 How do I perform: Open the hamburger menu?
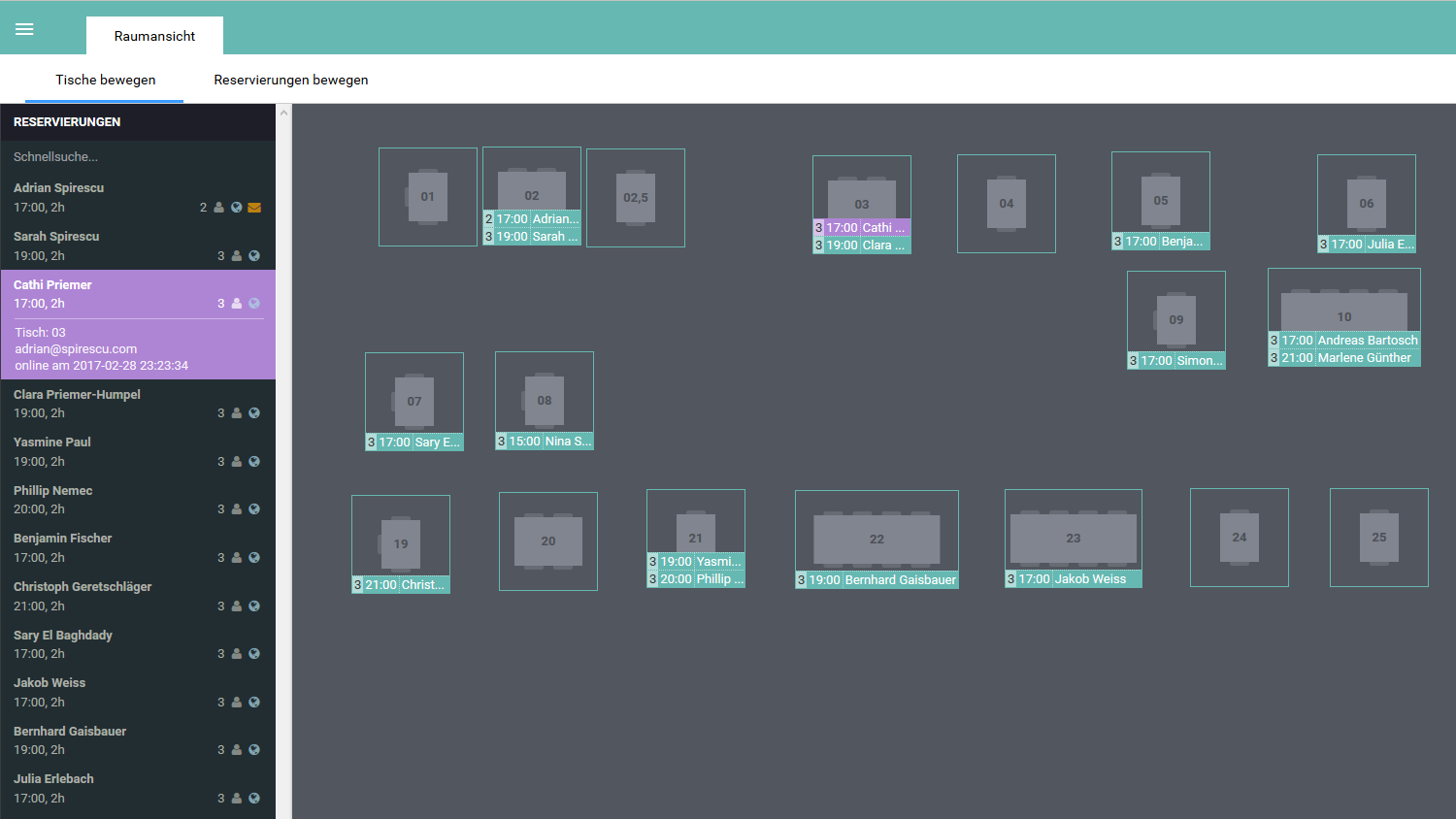(24, 29)
